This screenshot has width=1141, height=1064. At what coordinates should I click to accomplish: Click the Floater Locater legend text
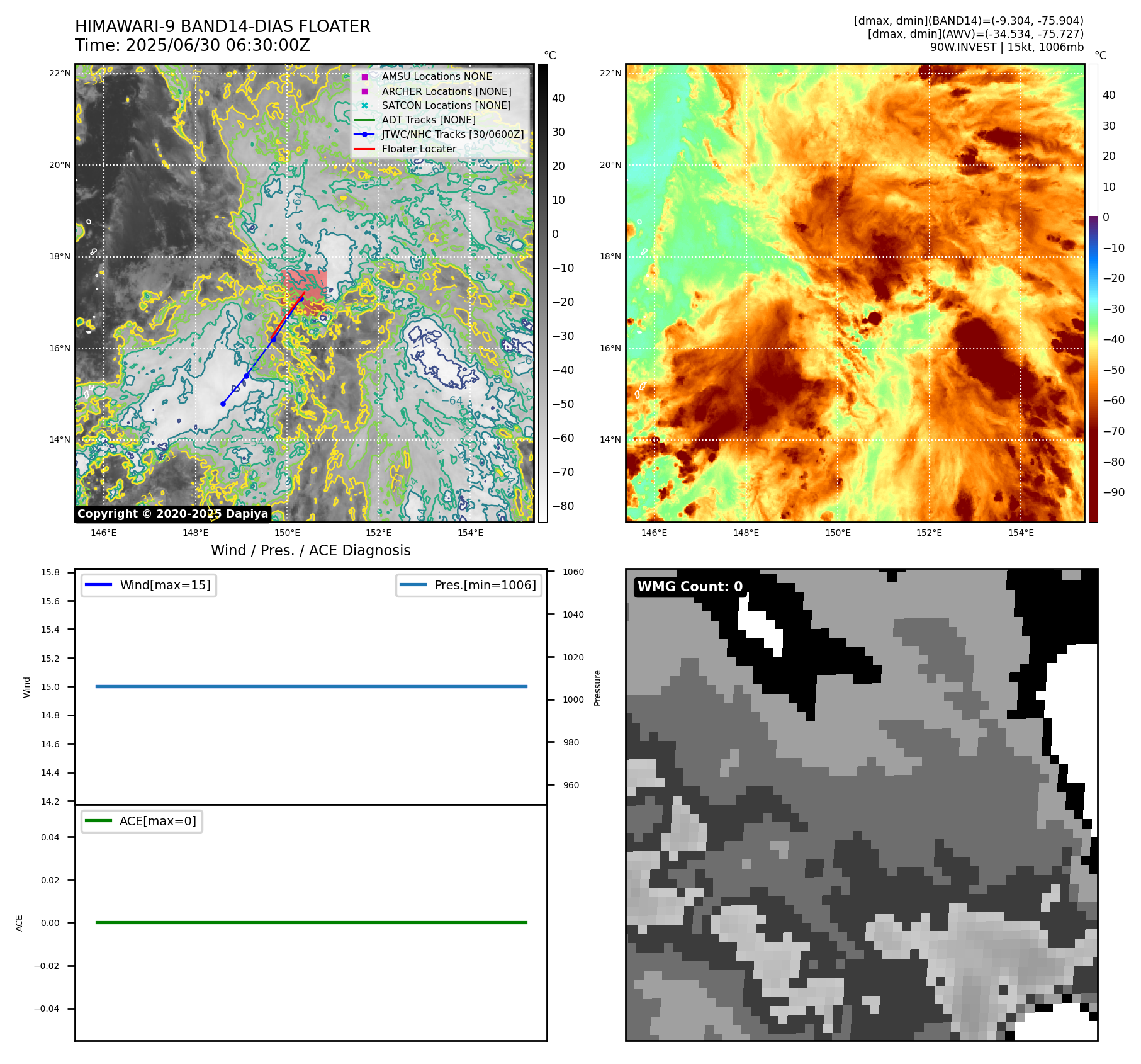pyautogui.click(x=419, y=149)
